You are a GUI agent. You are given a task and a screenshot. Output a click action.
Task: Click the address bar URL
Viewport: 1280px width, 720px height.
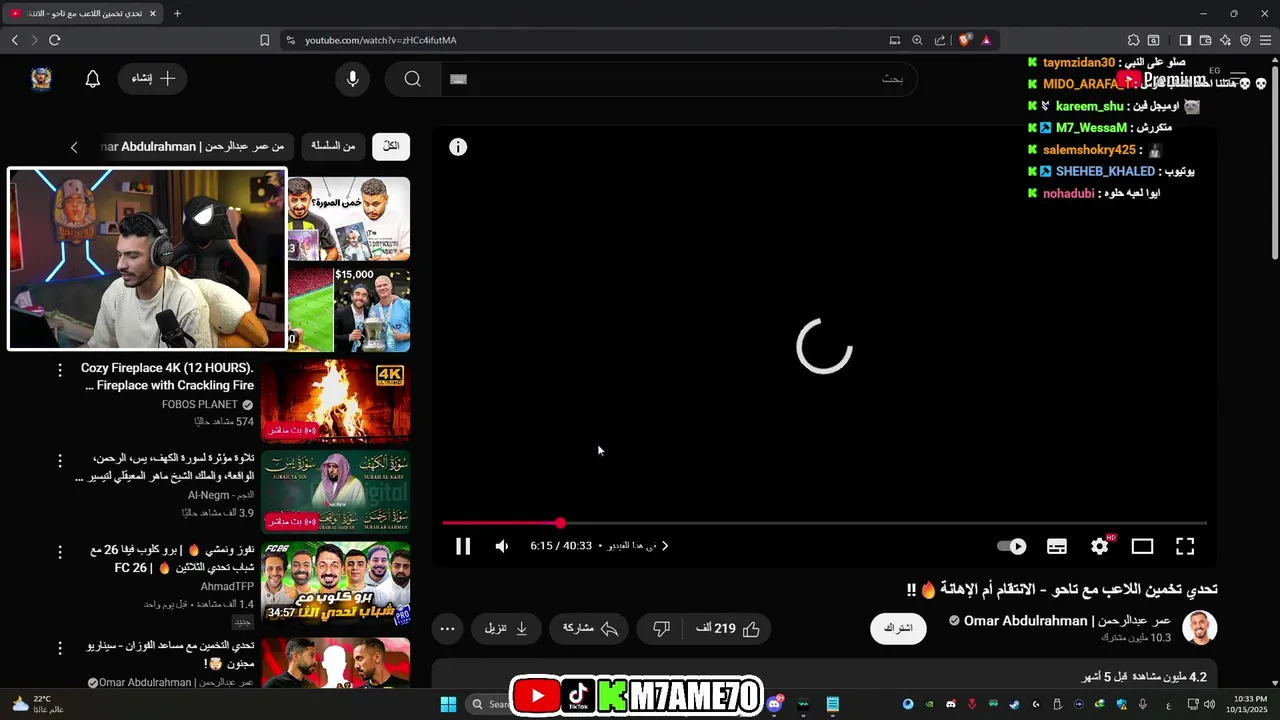point(380,40)
